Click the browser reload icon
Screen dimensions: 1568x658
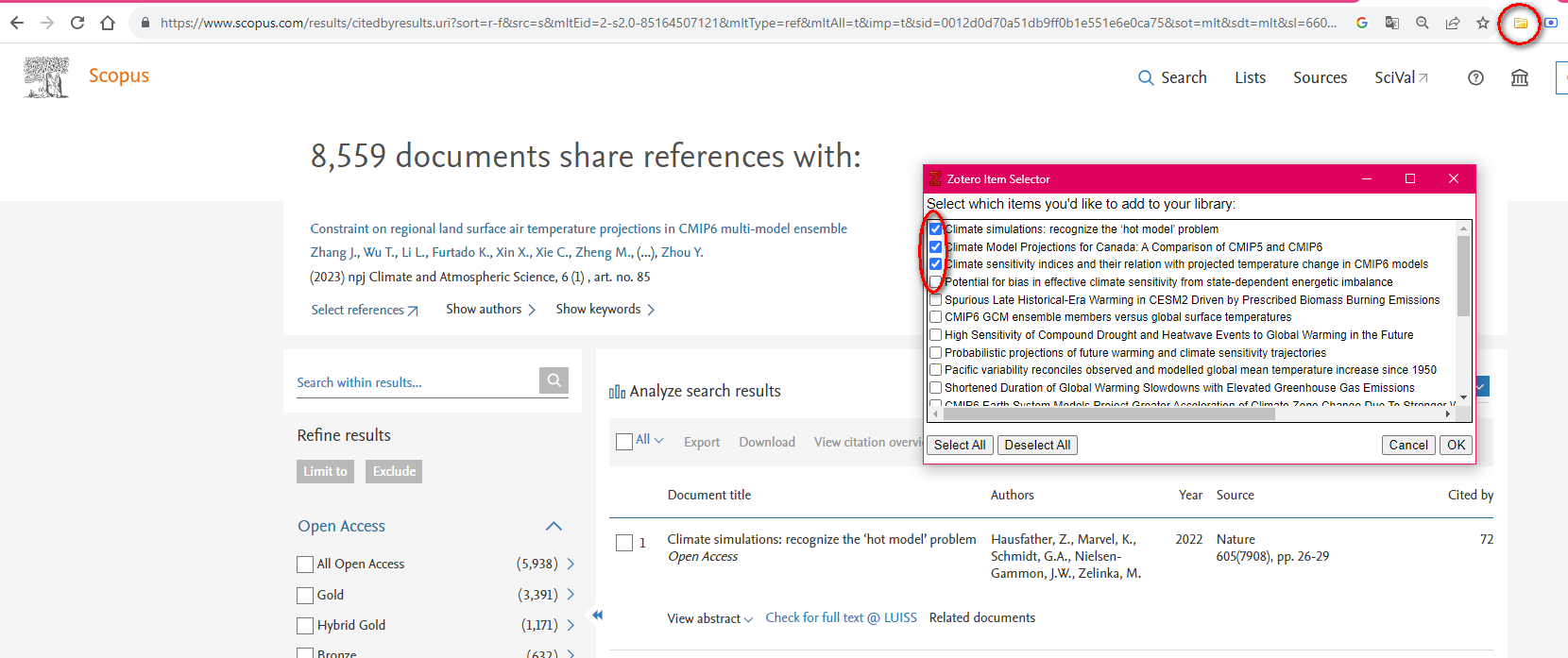pyautogui.click(x=77, y=23)
